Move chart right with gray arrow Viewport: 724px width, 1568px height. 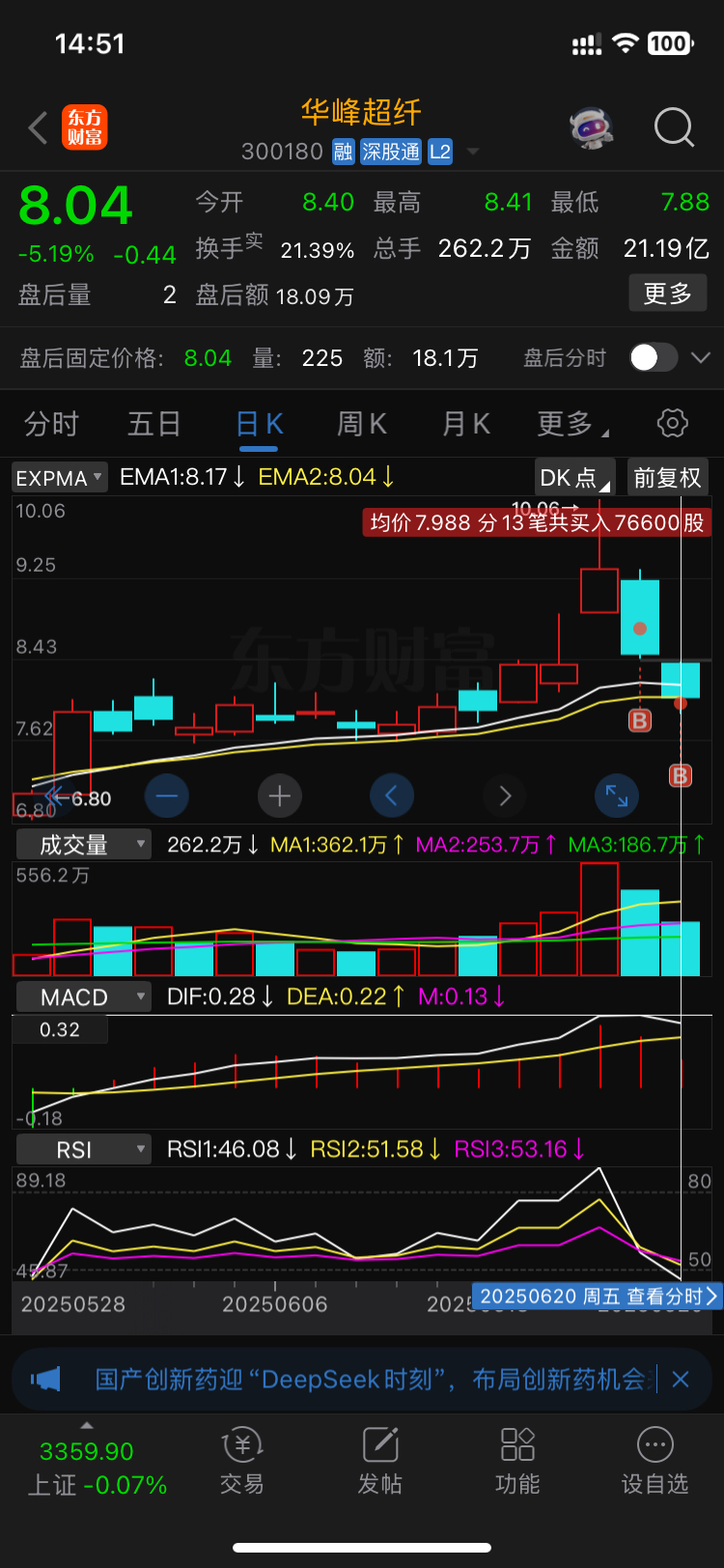[x=505, y=797]
